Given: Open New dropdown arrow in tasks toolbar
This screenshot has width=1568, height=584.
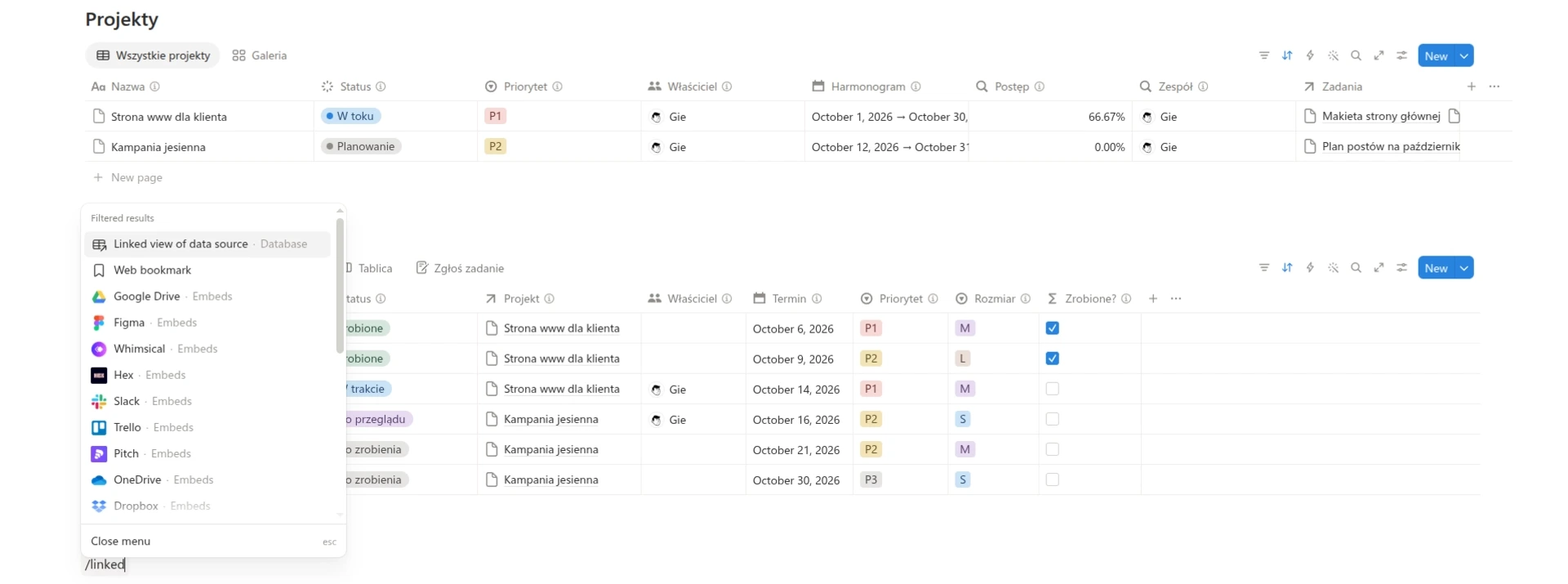Looking at the screenshot, I should point(1464,268).
